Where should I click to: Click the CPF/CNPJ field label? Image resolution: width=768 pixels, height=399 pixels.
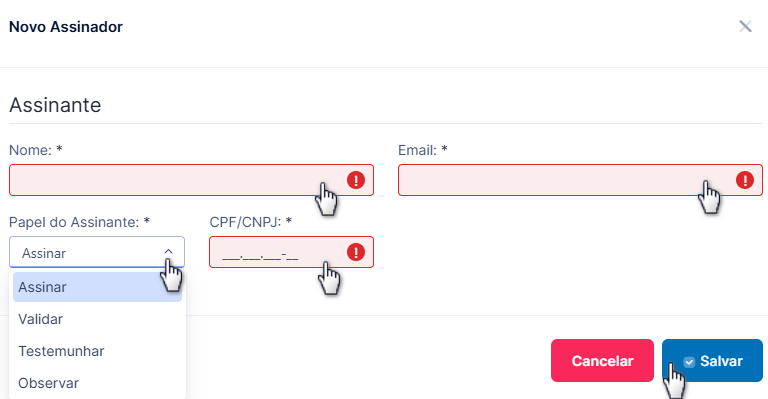coord(251,222)
